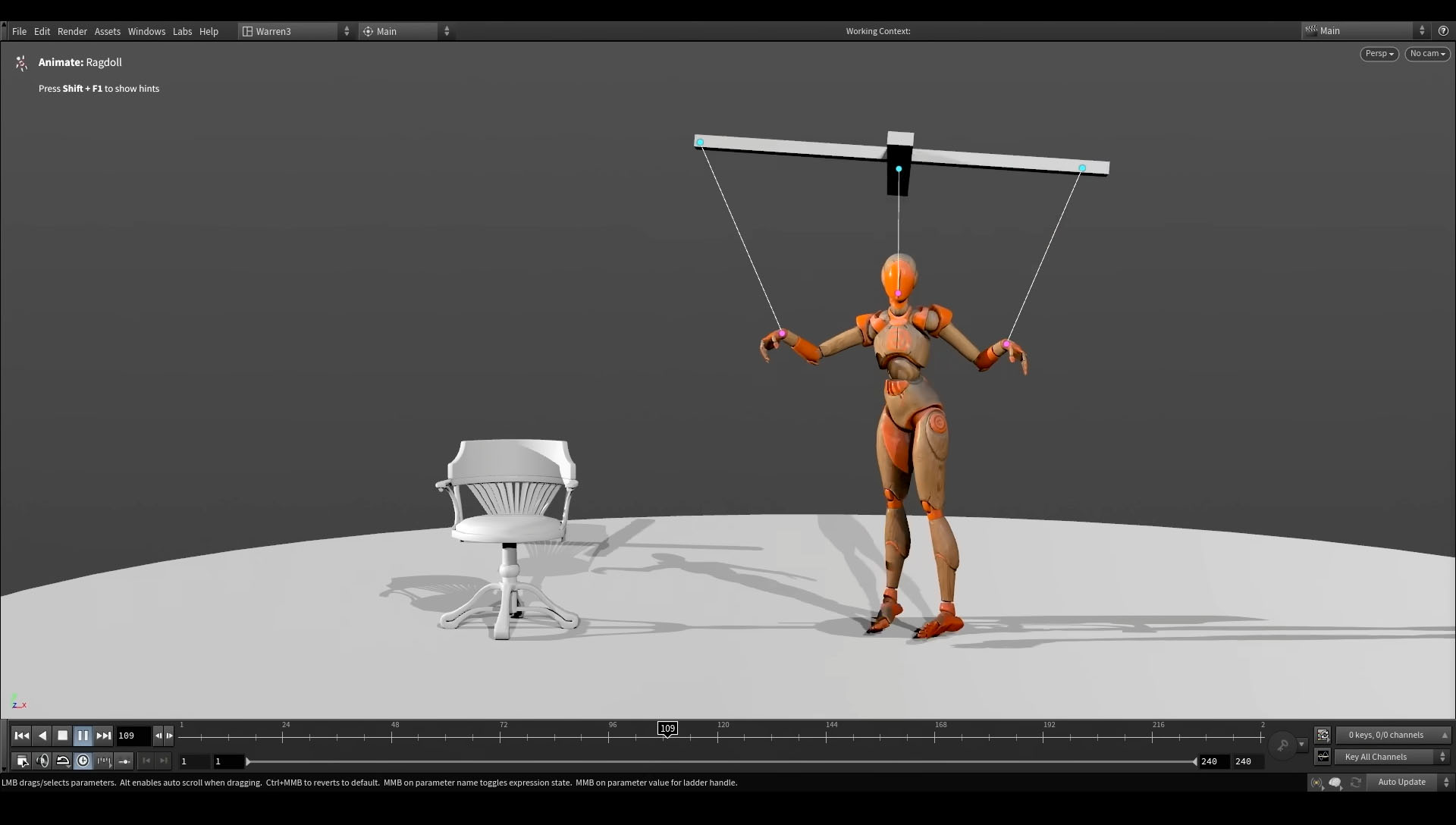This screenshot has height=825, width=1456.
Task: Open the Auto Update mode dropdown
Action: pos(1410,783)
